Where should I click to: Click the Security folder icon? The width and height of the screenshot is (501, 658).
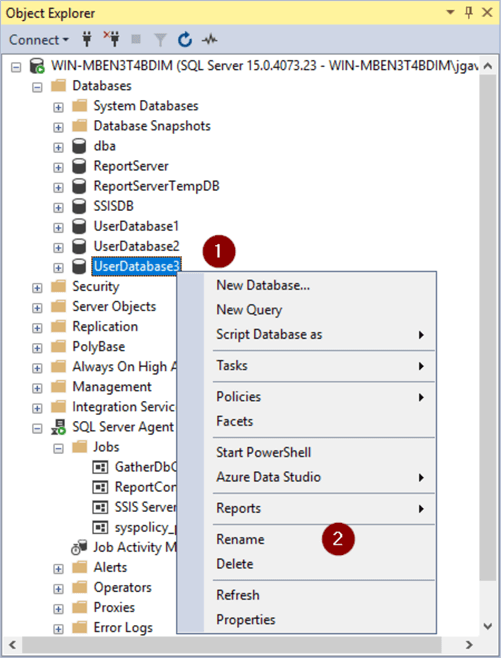pyautogui.click(x=58, y=286)
